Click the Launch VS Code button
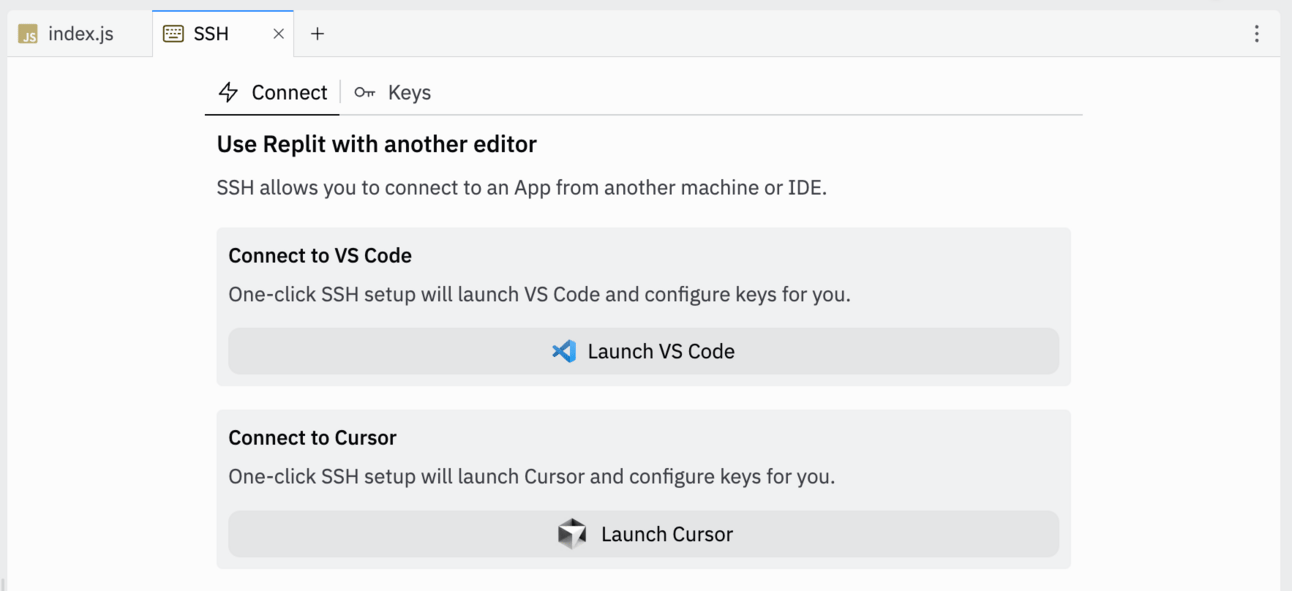 643,351
